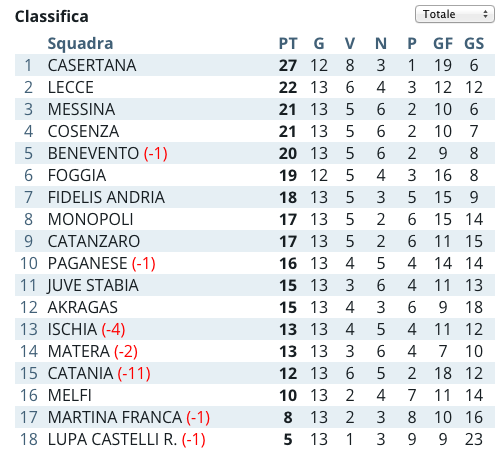
Task: Click BENEVENTO team name
Action: [93, 153]
